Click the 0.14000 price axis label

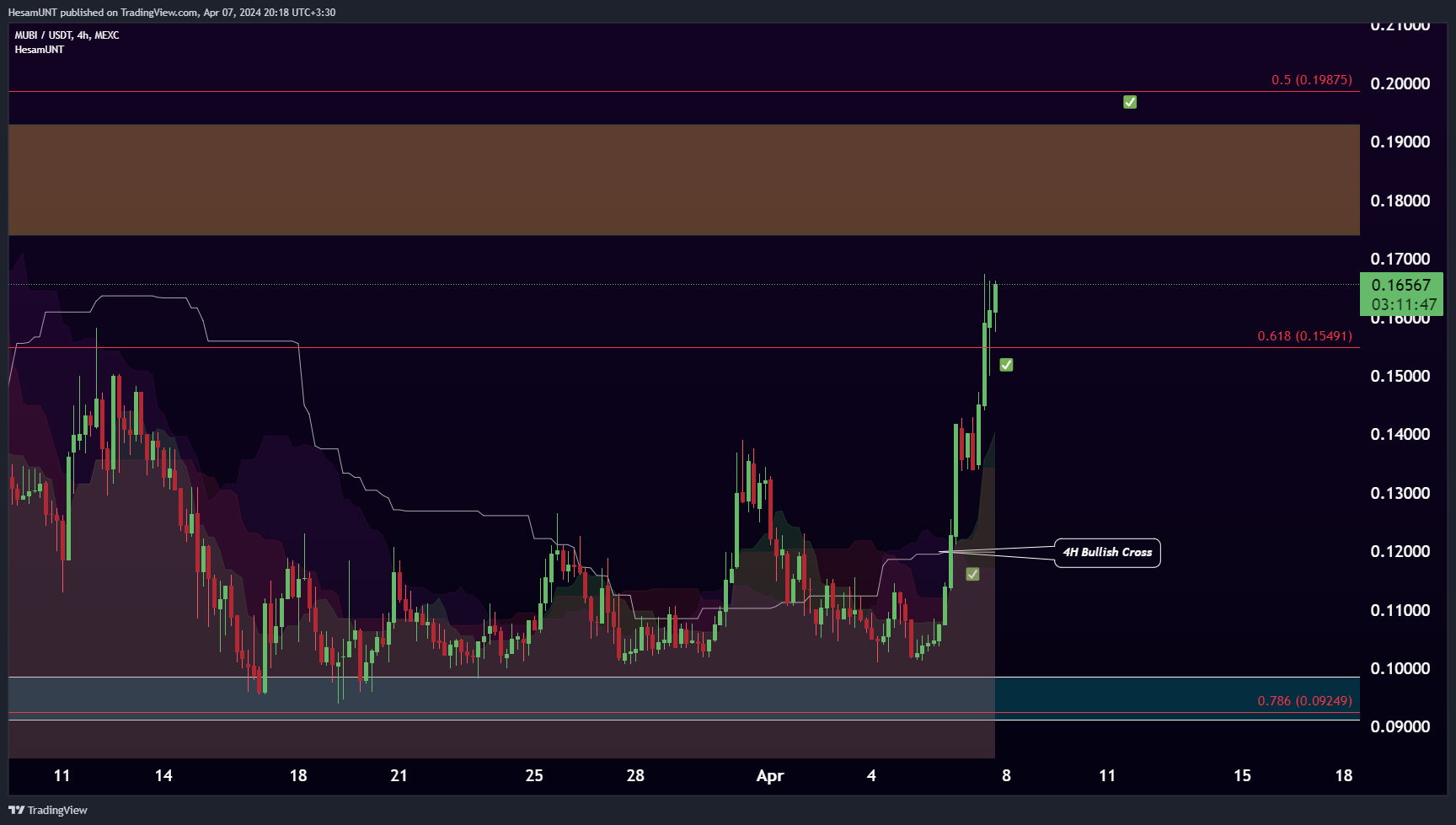(1400, 434)
